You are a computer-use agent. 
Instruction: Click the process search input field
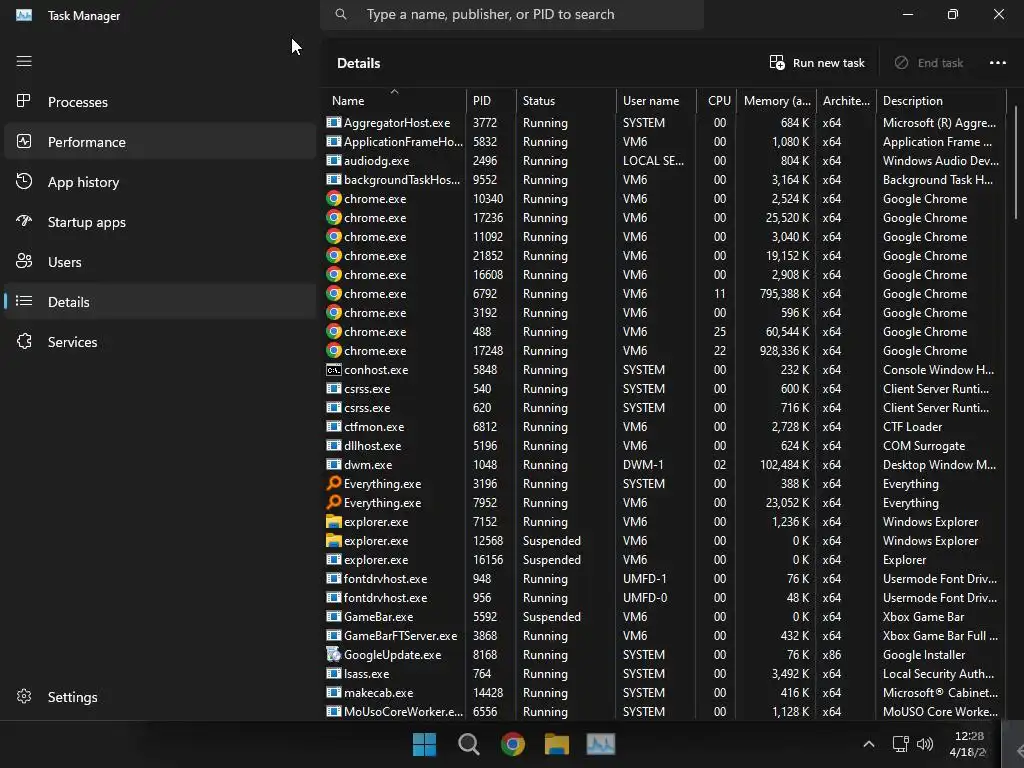click(x=512, y=14)
